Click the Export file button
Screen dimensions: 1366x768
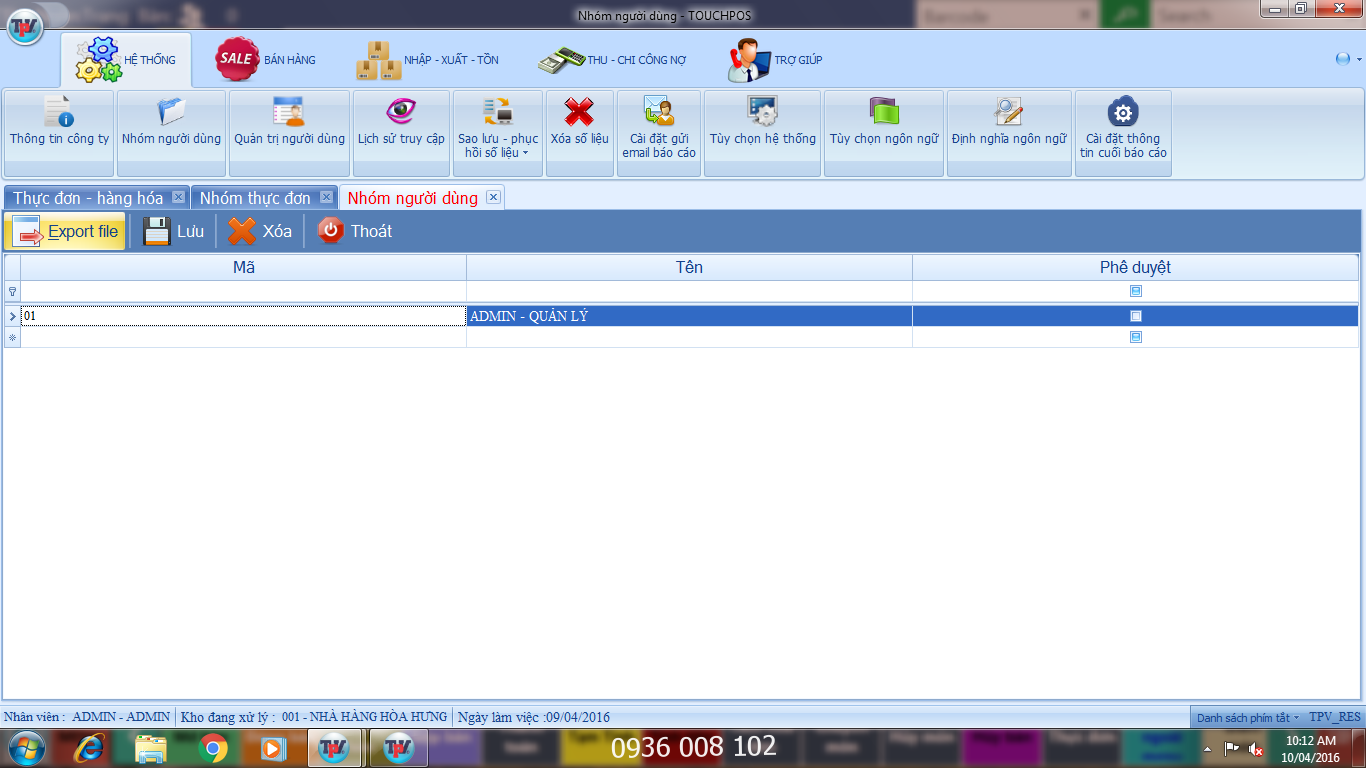point(65,231)
